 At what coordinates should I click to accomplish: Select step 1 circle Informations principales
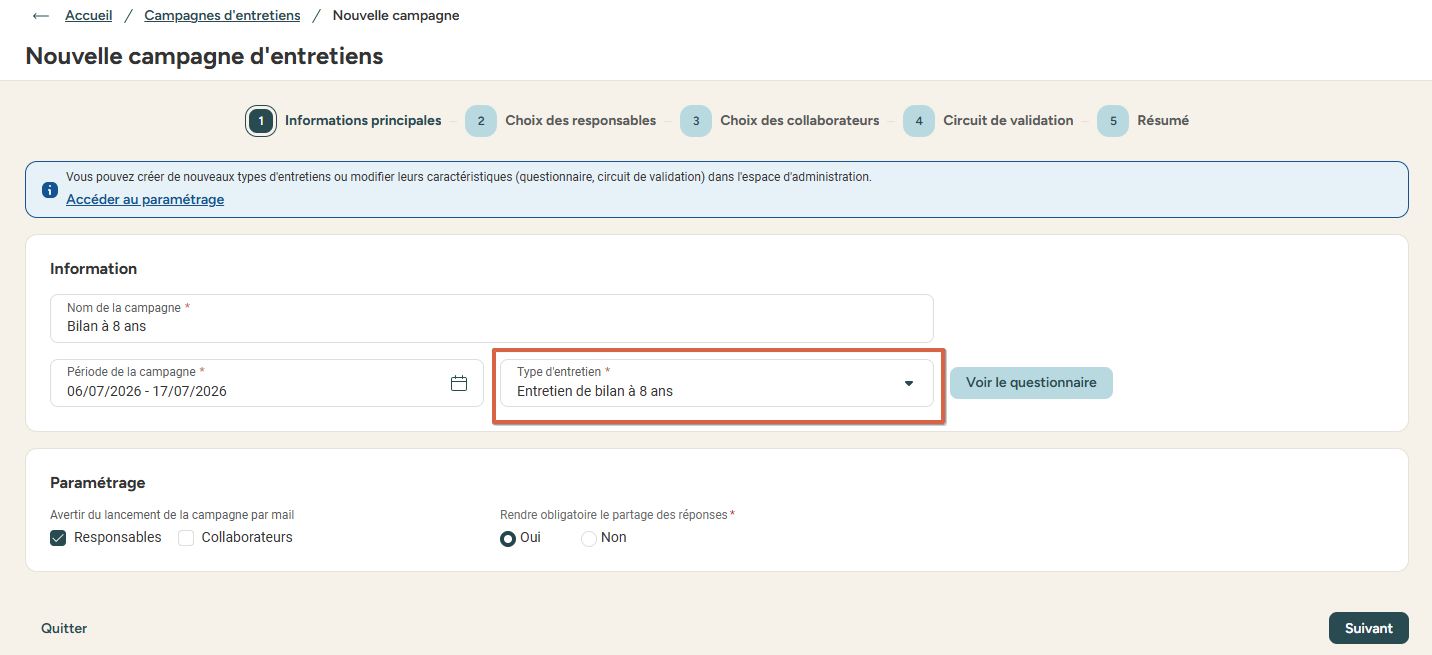click(x=261, y=121)
